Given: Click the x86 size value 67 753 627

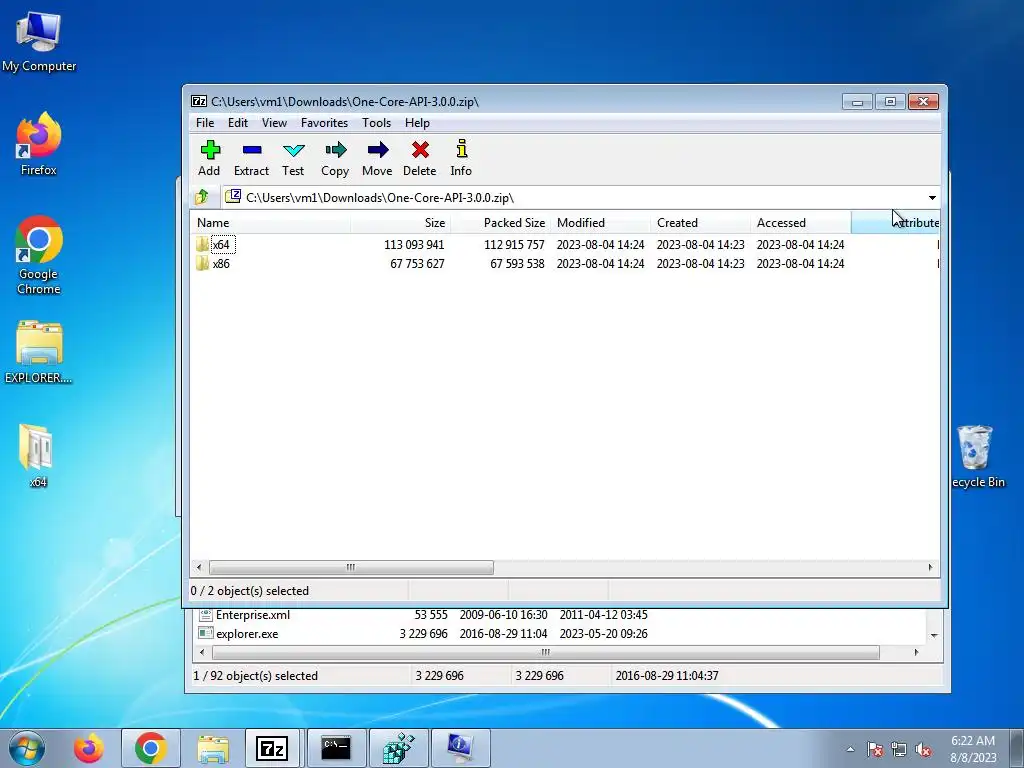Looking at the screenshot, I should point(417,264).
